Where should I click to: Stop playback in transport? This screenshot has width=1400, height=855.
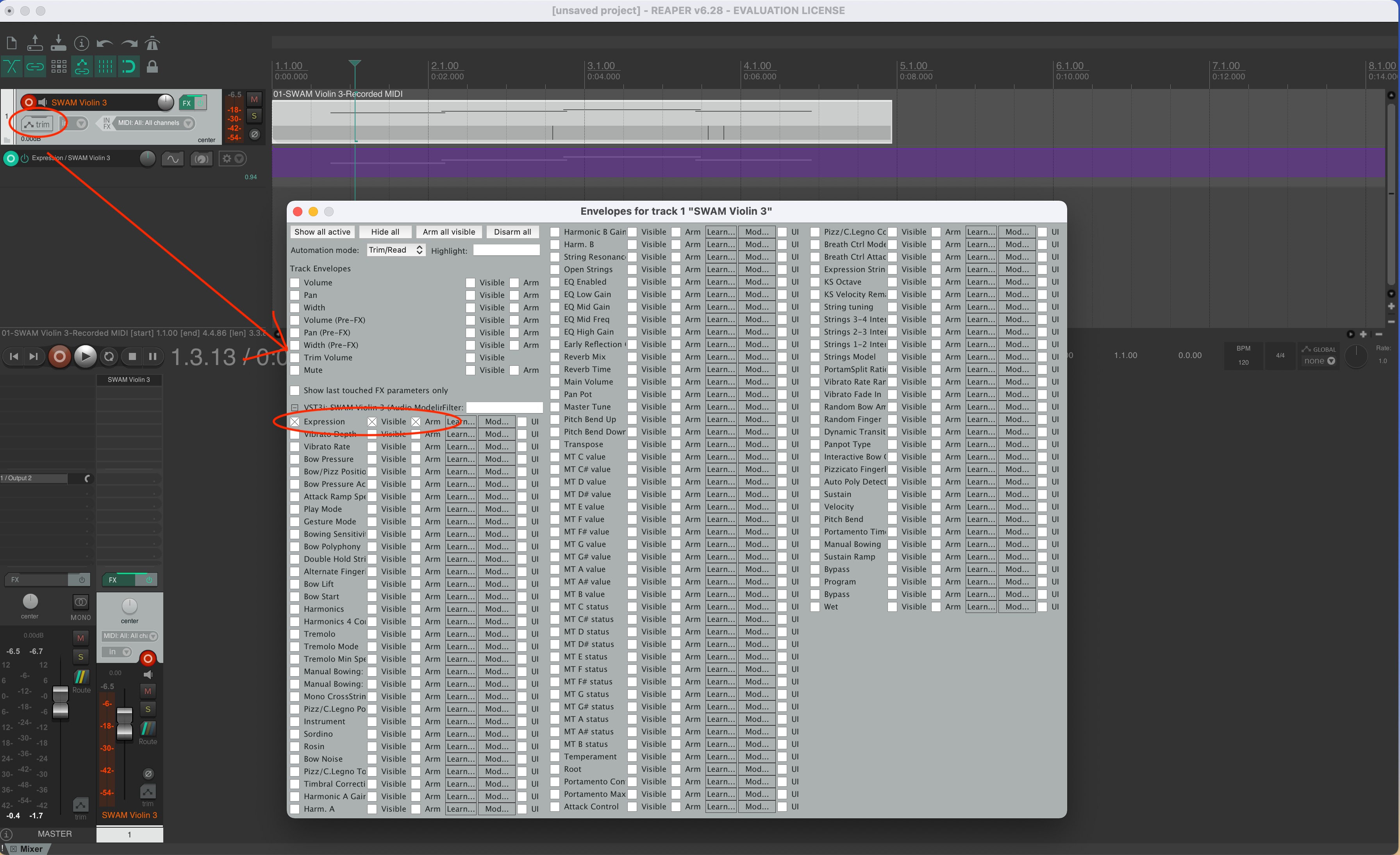coord(132,356)
